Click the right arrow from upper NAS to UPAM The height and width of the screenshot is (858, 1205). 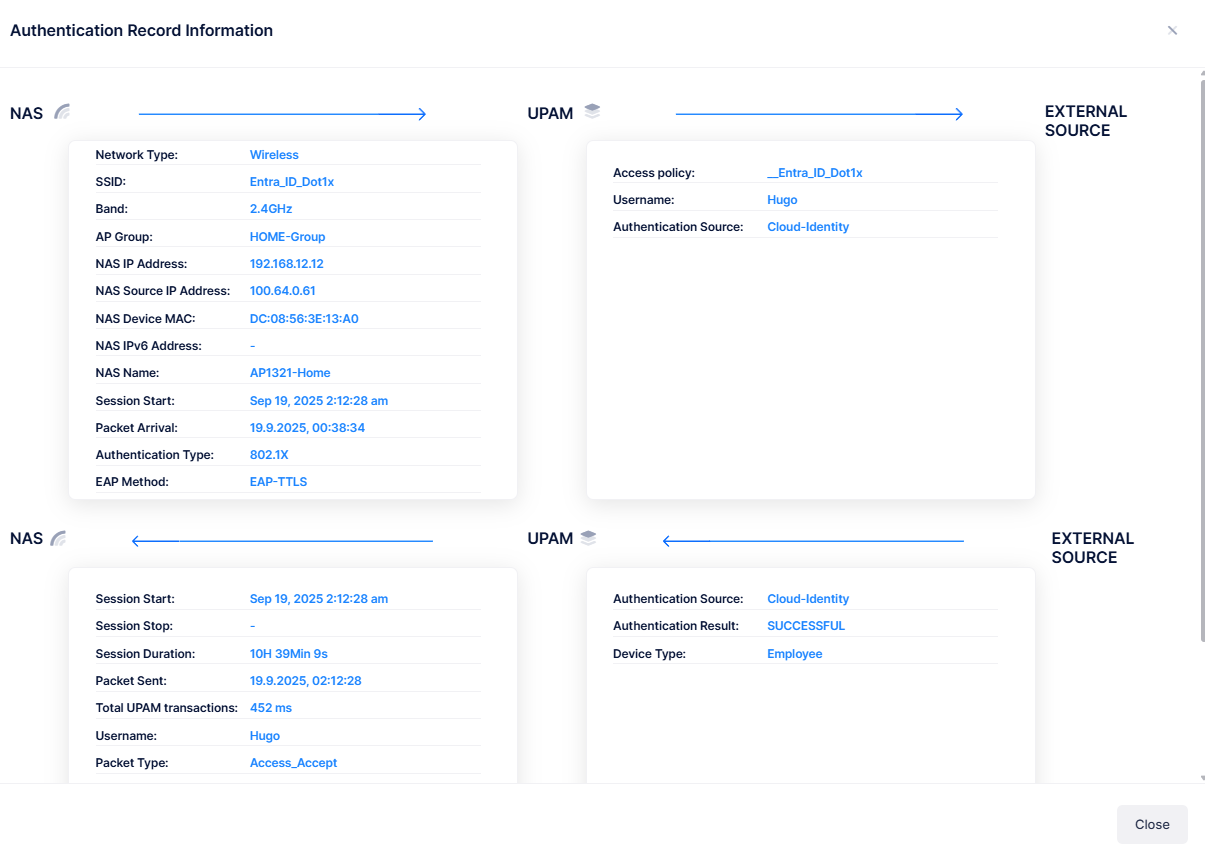click(x=282, y=114)
